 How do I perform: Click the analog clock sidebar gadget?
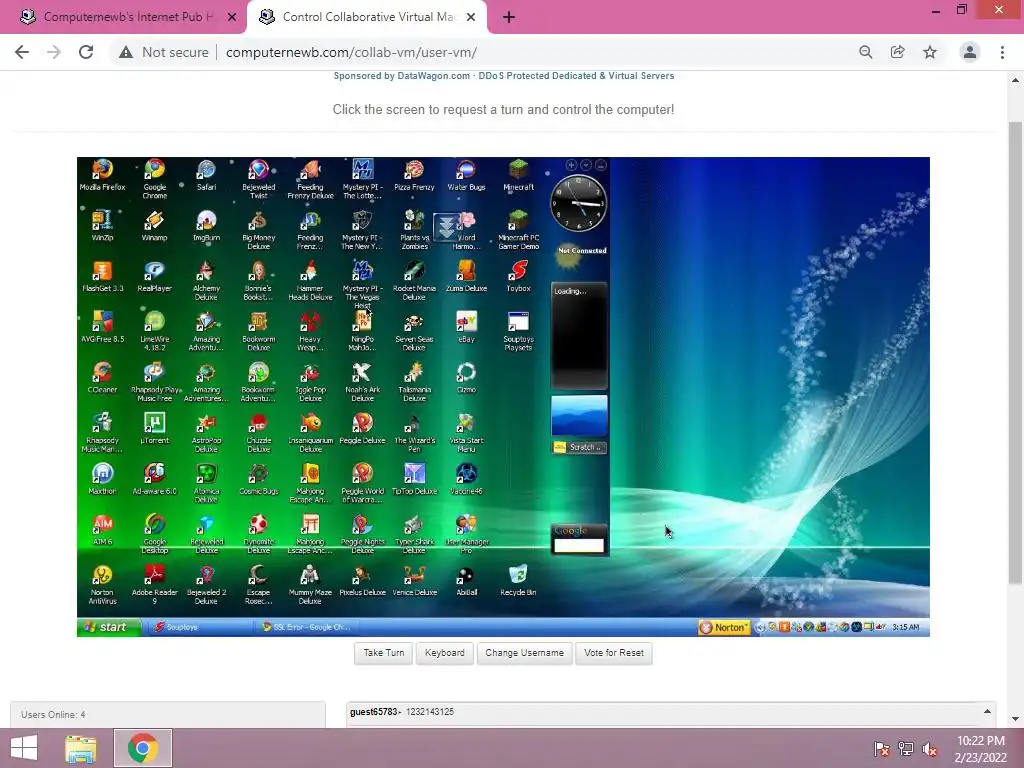tap(579, 203)
